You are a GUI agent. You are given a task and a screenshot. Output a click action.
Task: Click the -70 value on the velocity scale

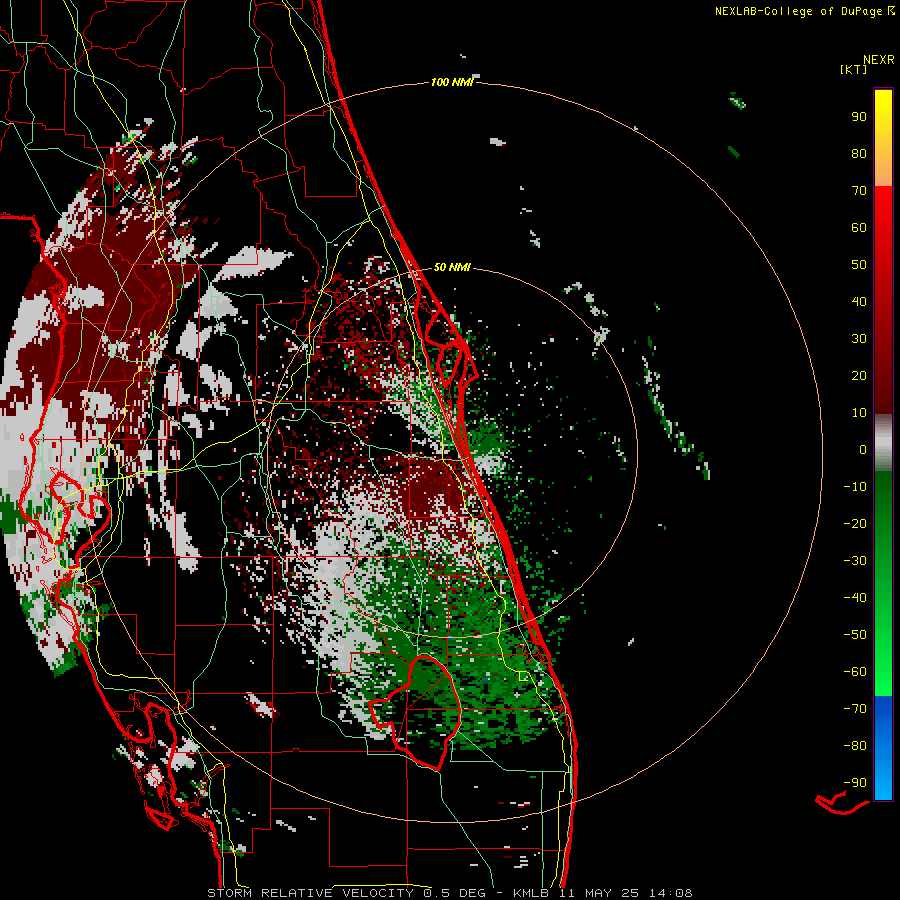click(855, 709)
